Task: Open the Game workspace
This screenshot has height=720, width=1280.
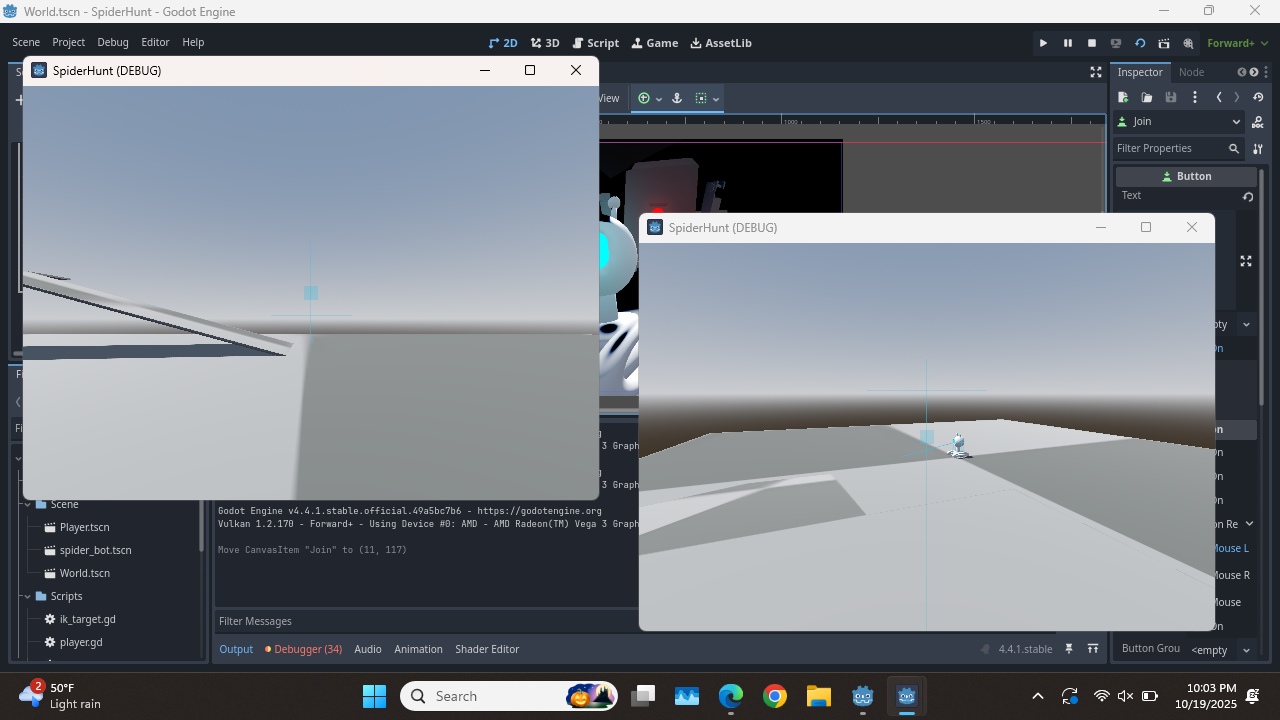Action: pos(655,43)
